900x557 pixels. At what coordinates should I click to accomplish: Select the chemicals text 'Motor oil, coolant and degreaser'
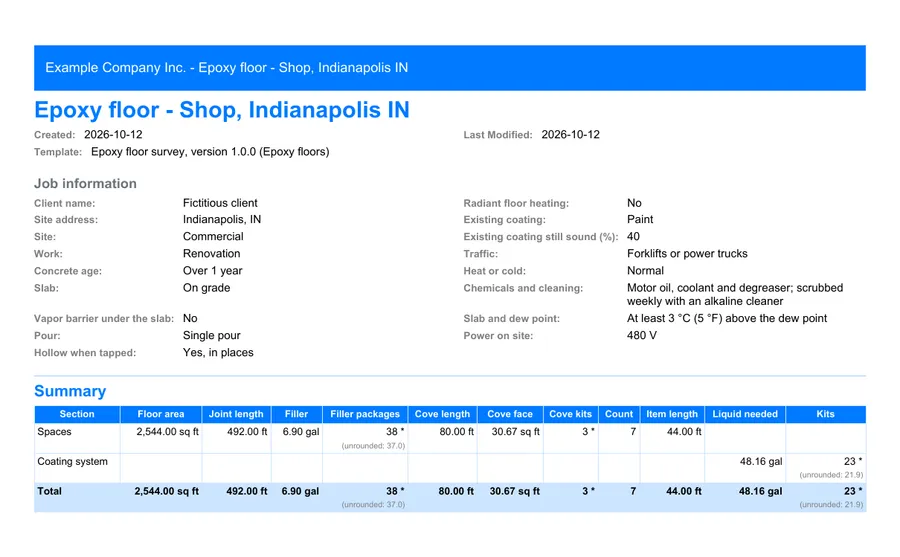pyautogui.click(x=708, y=288)
